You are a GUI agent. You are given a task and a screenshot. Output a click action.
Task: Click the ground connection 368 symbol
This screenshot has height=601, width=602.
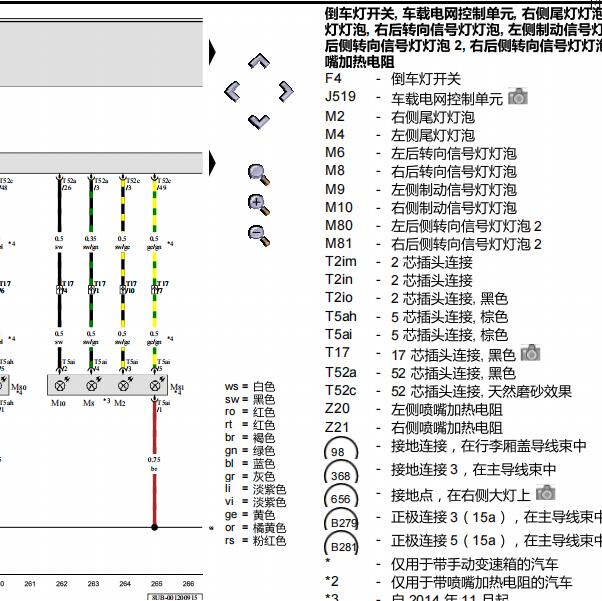(x=341, y=472)
